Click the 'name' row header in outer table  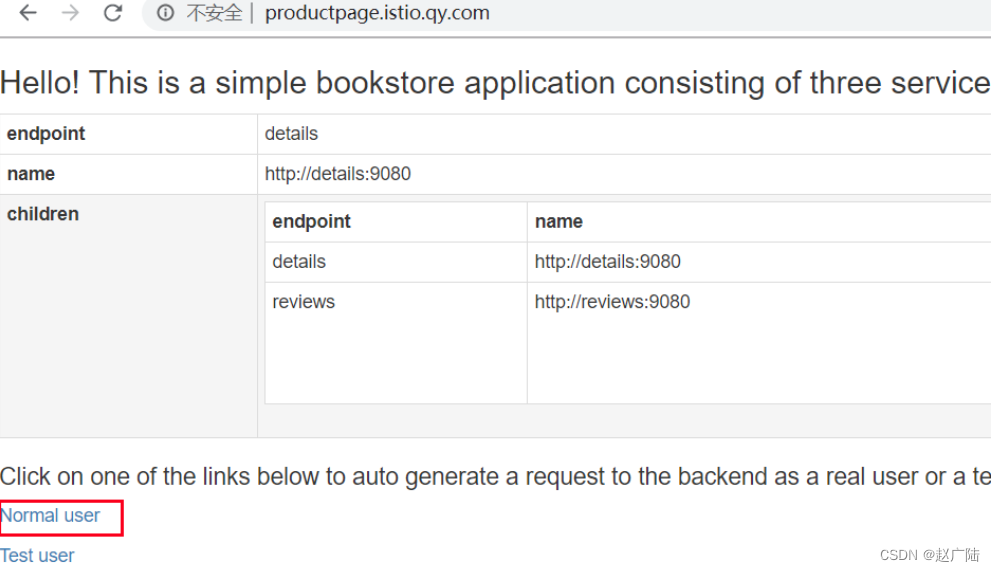(x=31, y=174)
